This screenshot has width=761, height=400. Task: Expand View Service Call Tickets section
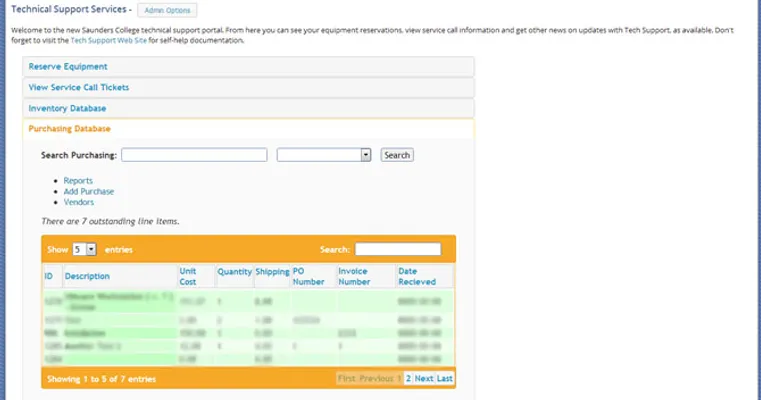click(79, 88)
